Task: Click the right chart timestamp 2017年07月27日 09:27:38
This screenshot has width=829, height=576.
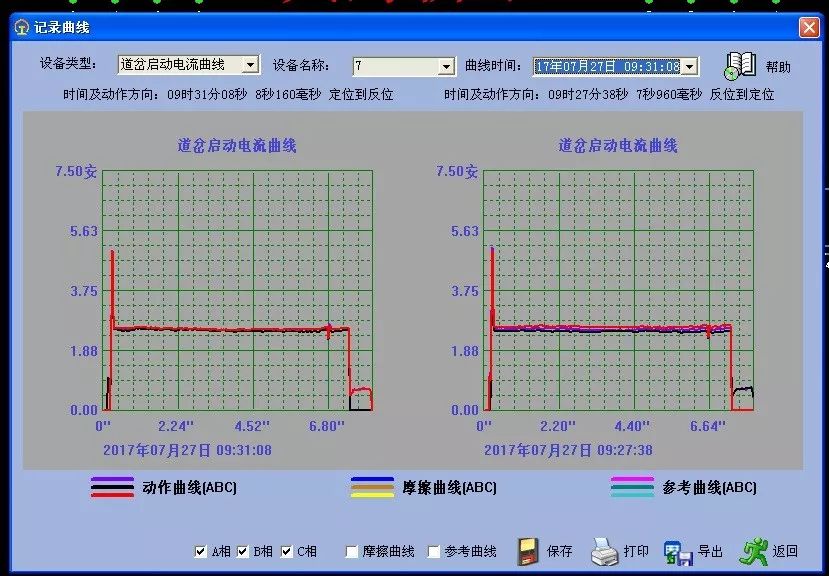Action: coord(568,450)
